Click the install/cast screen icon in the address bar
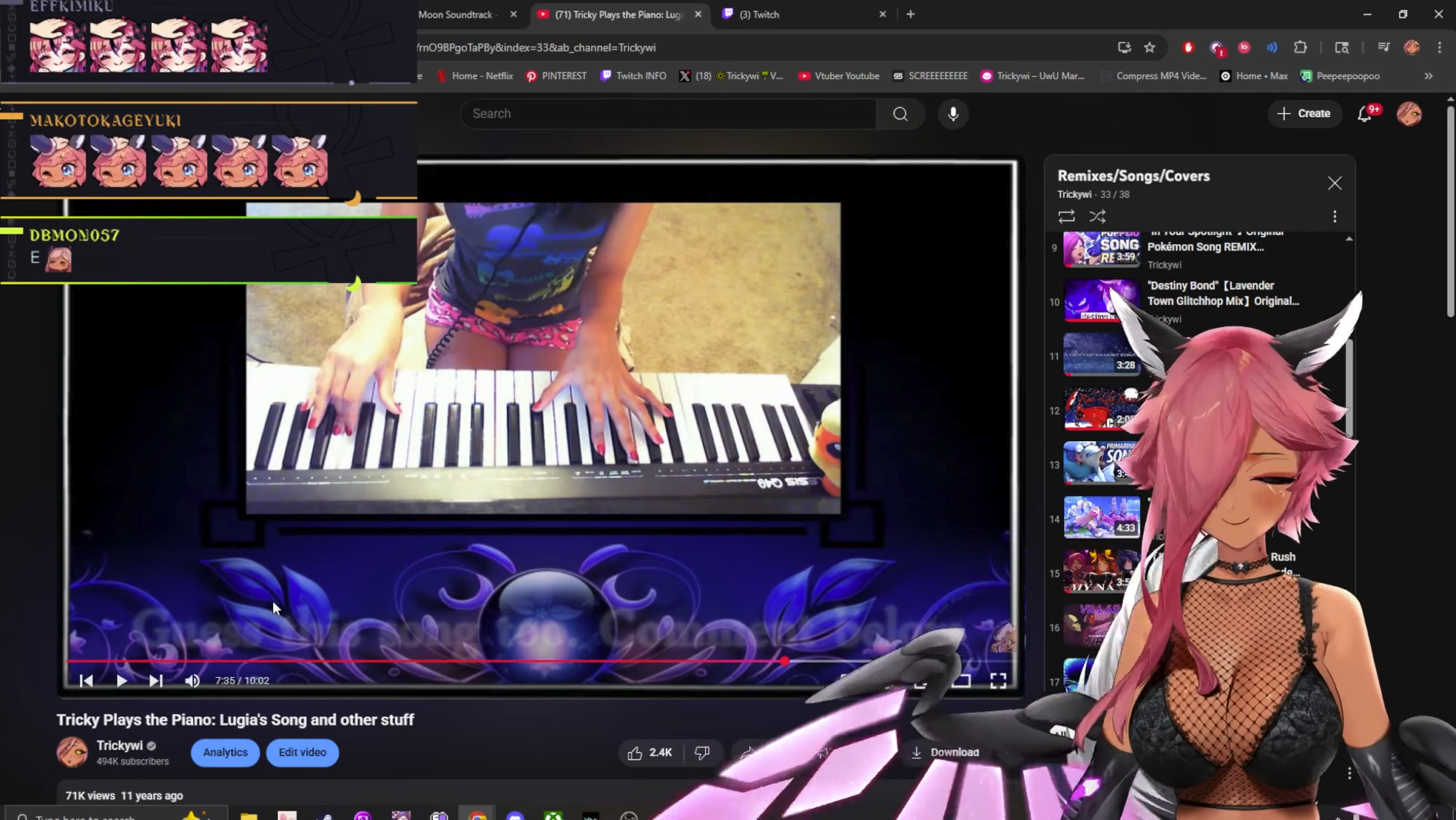The image size is (1456, 820). (1124, 47)
